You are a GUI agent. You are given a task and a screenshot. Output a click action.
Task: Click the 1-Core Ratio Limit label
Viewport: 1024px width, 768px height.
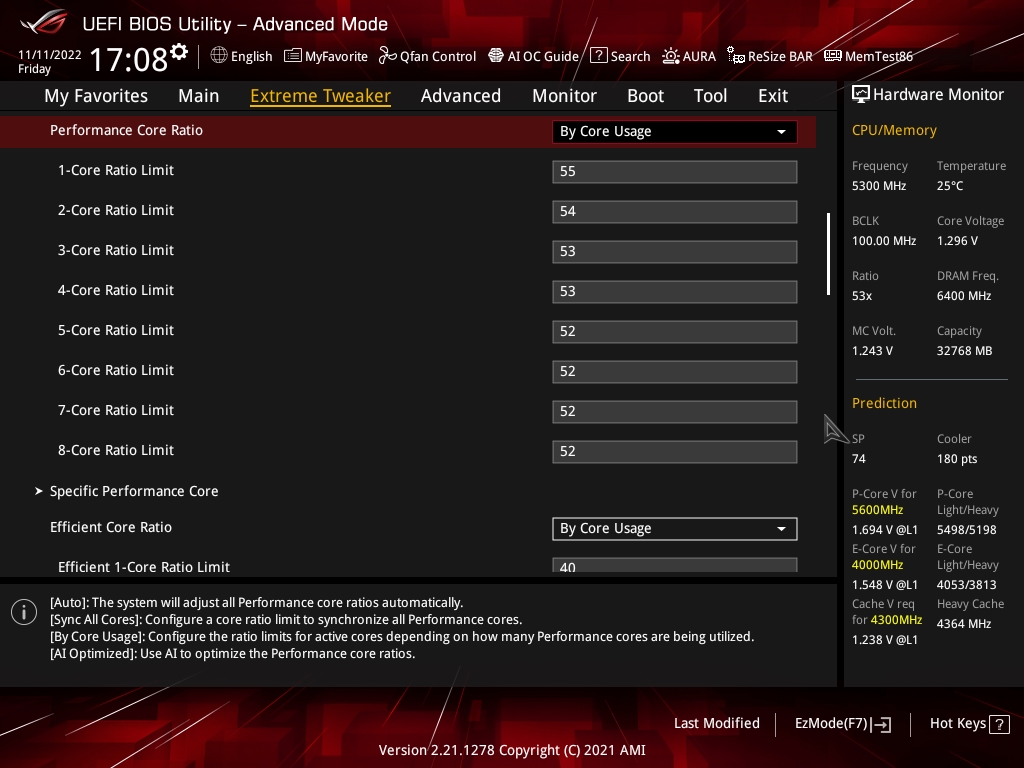pyautogui.click(x=116, y=170)
